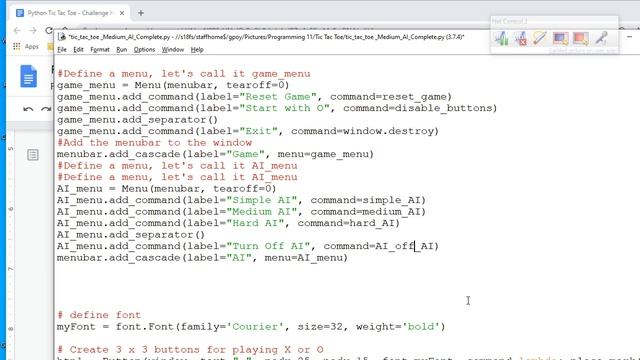640x360 pixels.
Task: Open the Window menu in IDLE
Action: [173, 49]
